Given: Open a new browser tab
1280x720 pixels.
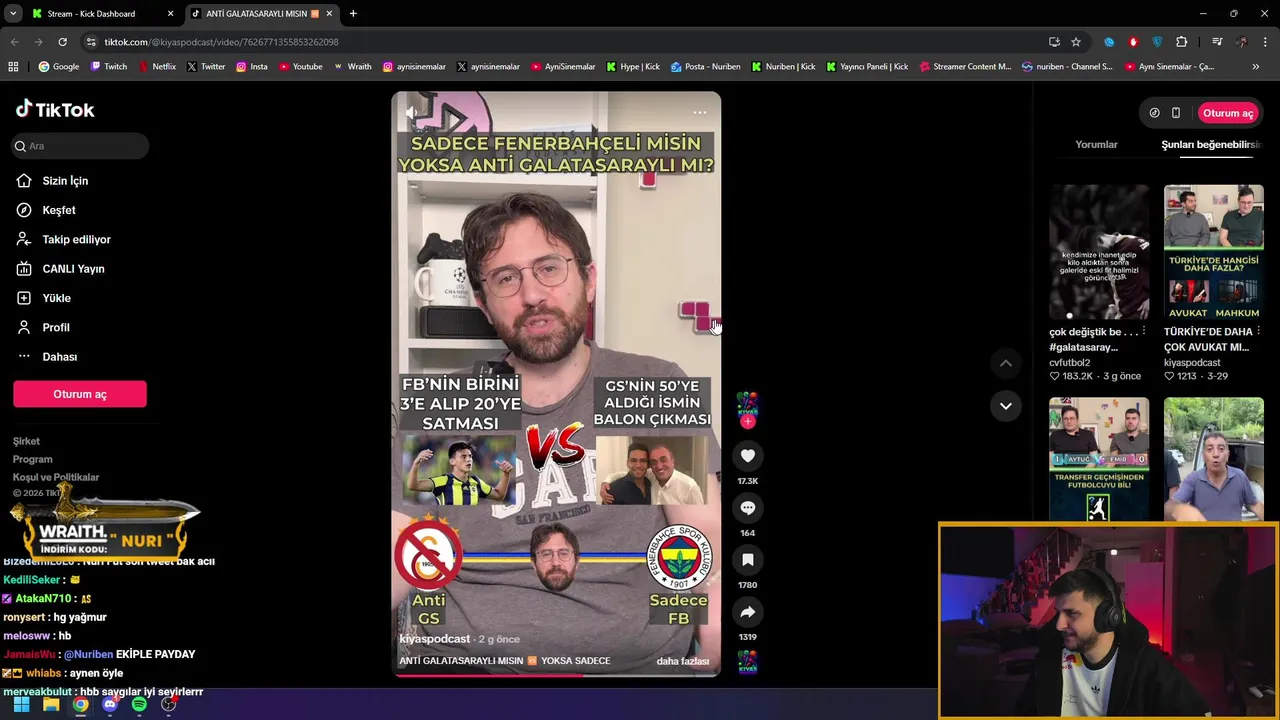Looking at the screenshot, I should coord(353,14).
